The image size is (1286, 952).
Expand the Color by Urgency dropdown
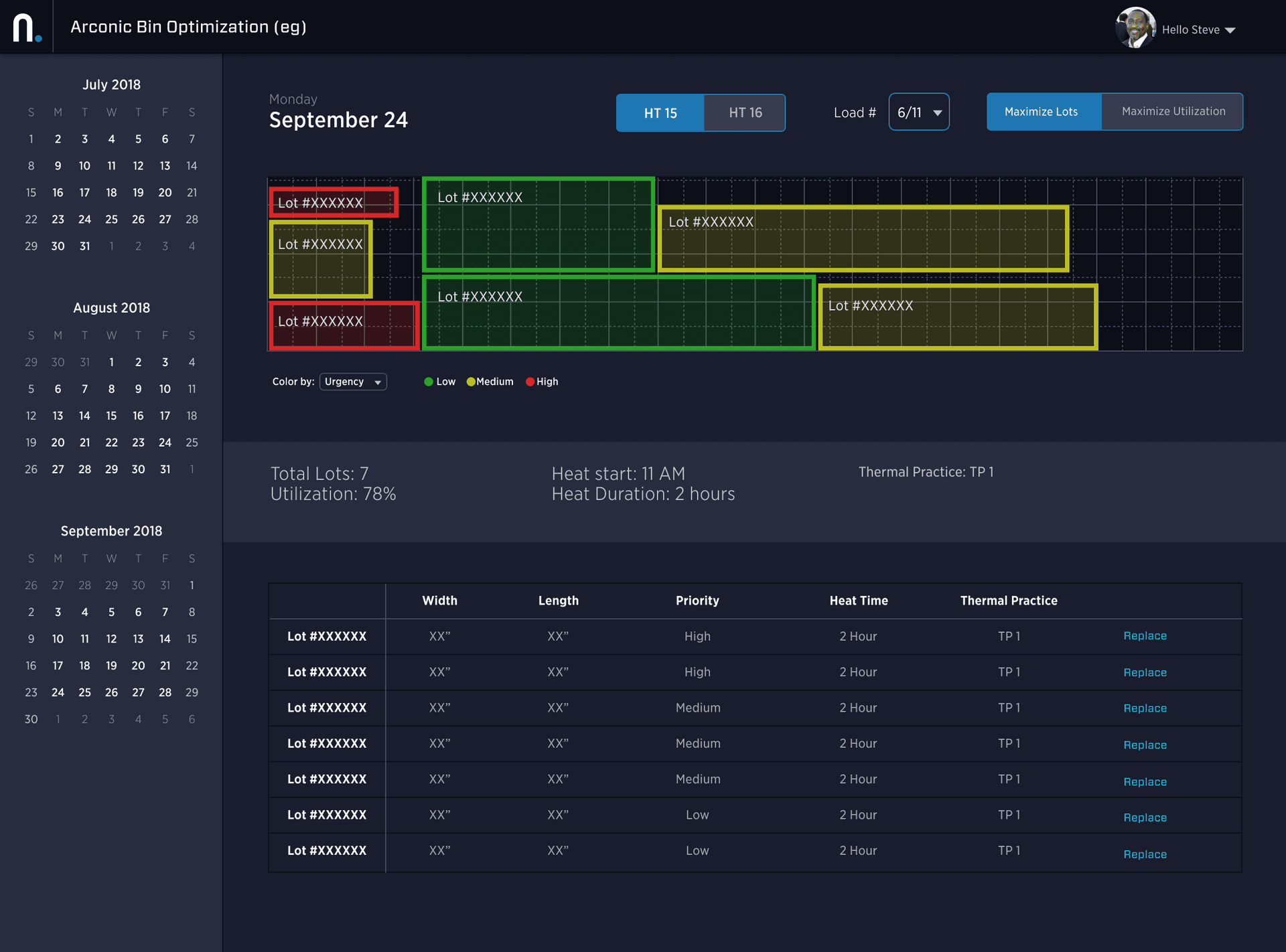point(353,382)
